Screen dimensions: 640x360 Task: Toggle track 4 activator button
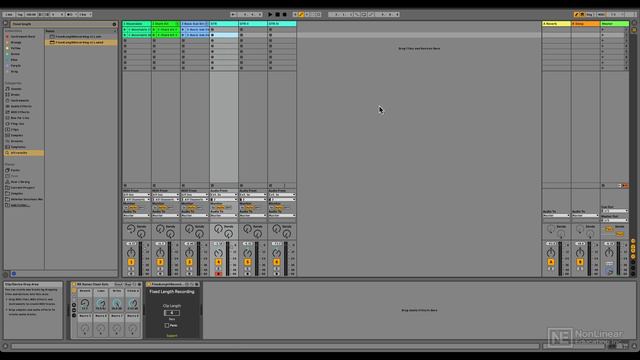coord(218,262)
